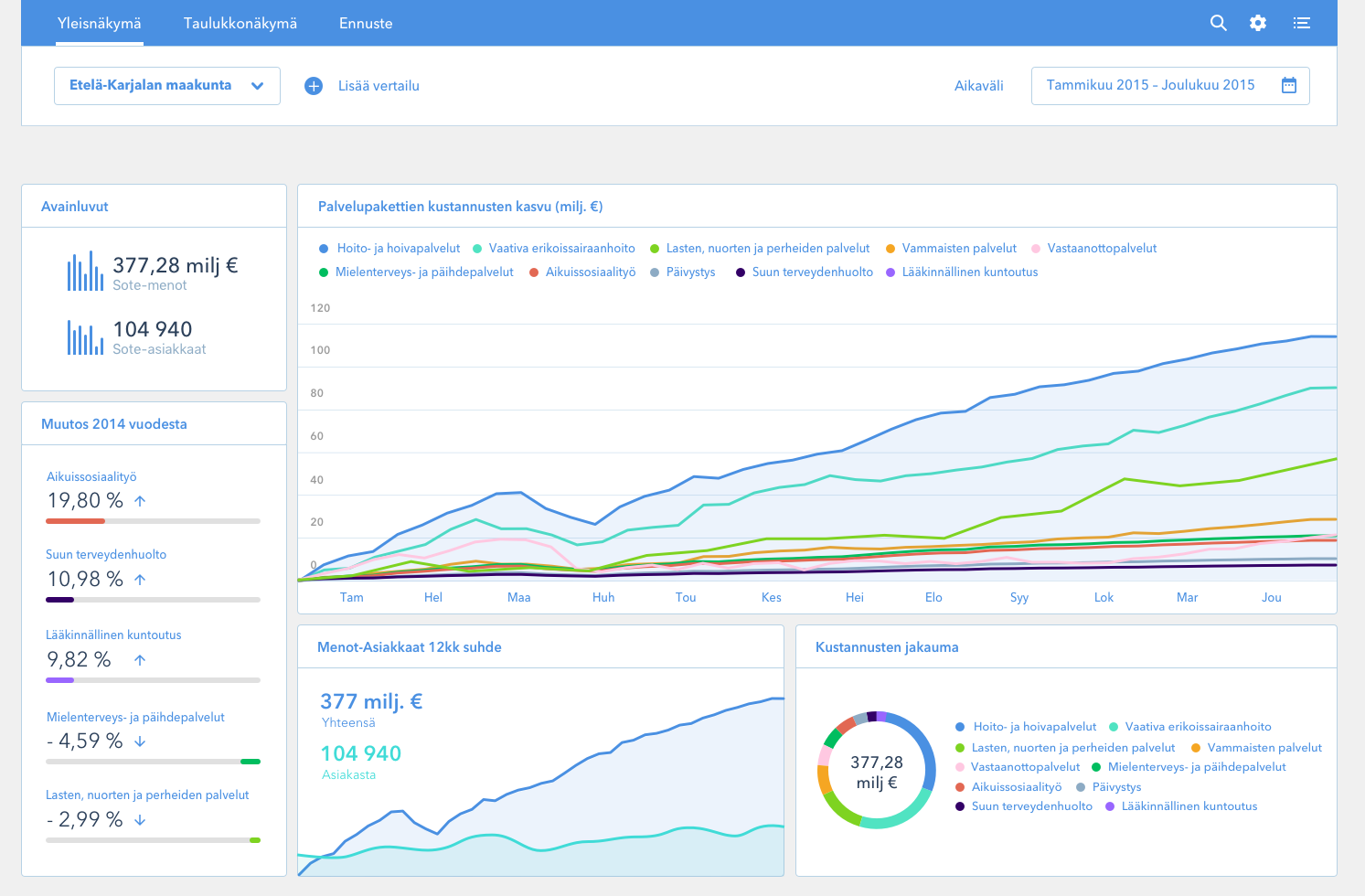Screen dimensions: 1365x896
Task: Click the Lisää vertailu link
Action: point(379,86)
